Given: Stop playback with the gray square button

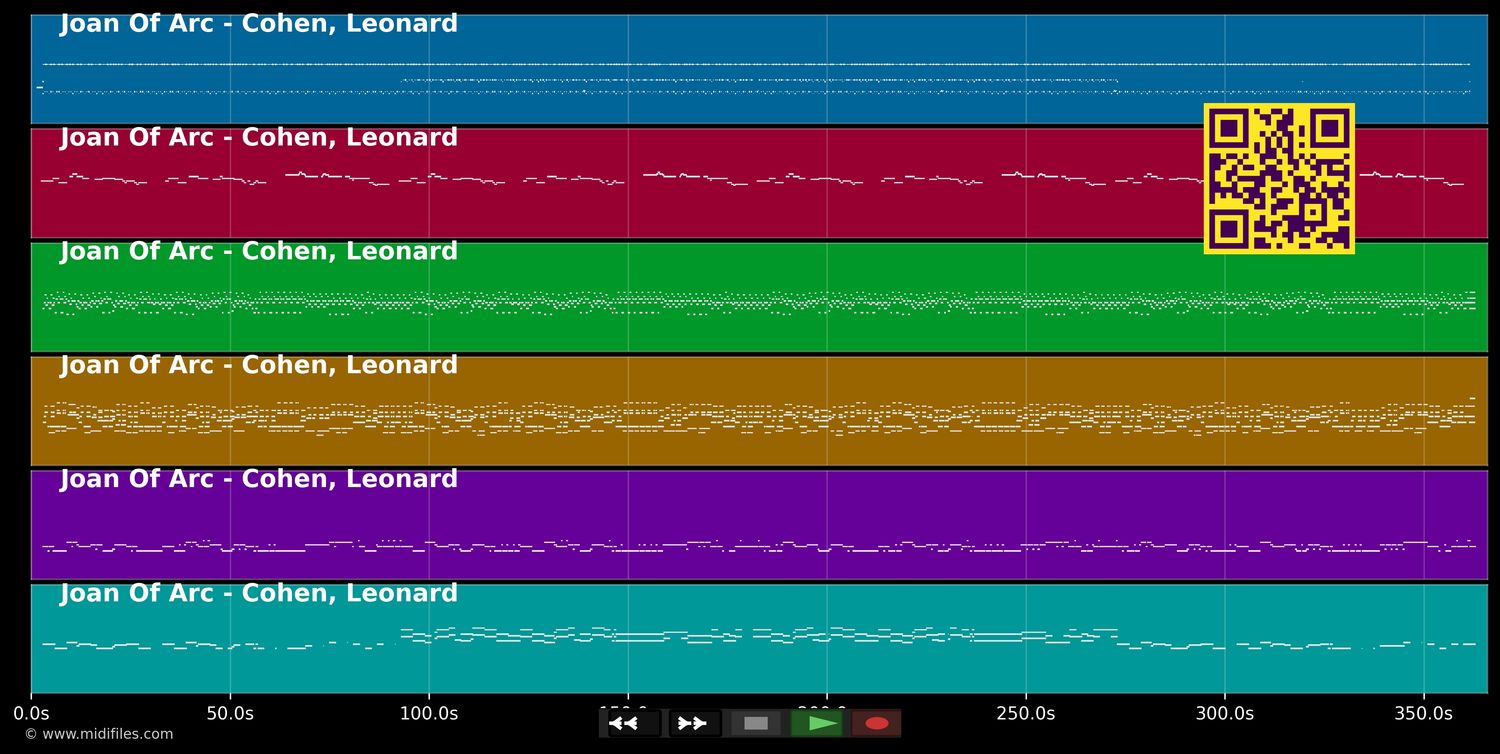Looking at the screenshot, I should click(x=756, y=723).
